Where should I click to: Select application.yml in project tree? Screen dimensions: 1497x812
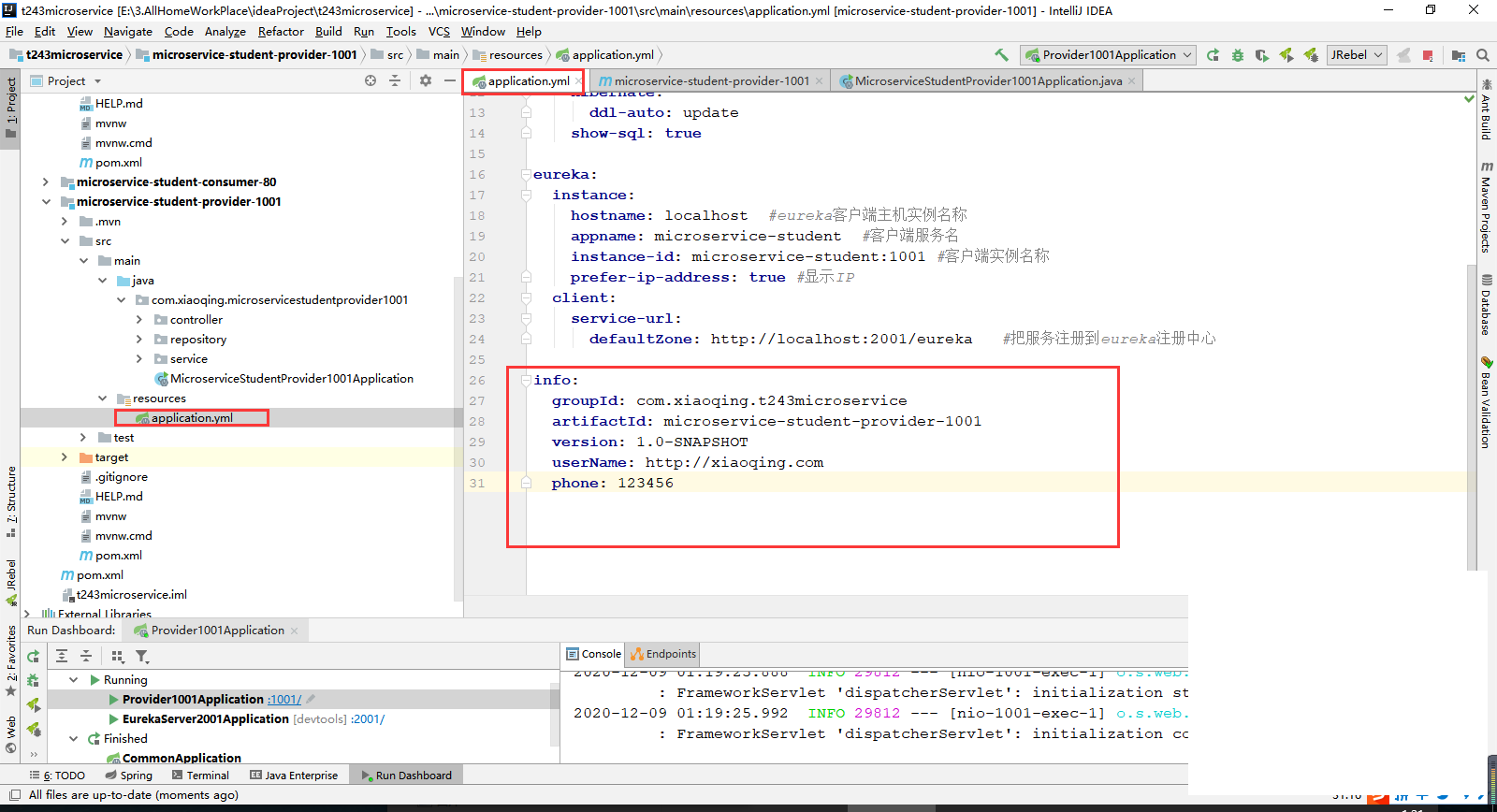click(192, 418)
